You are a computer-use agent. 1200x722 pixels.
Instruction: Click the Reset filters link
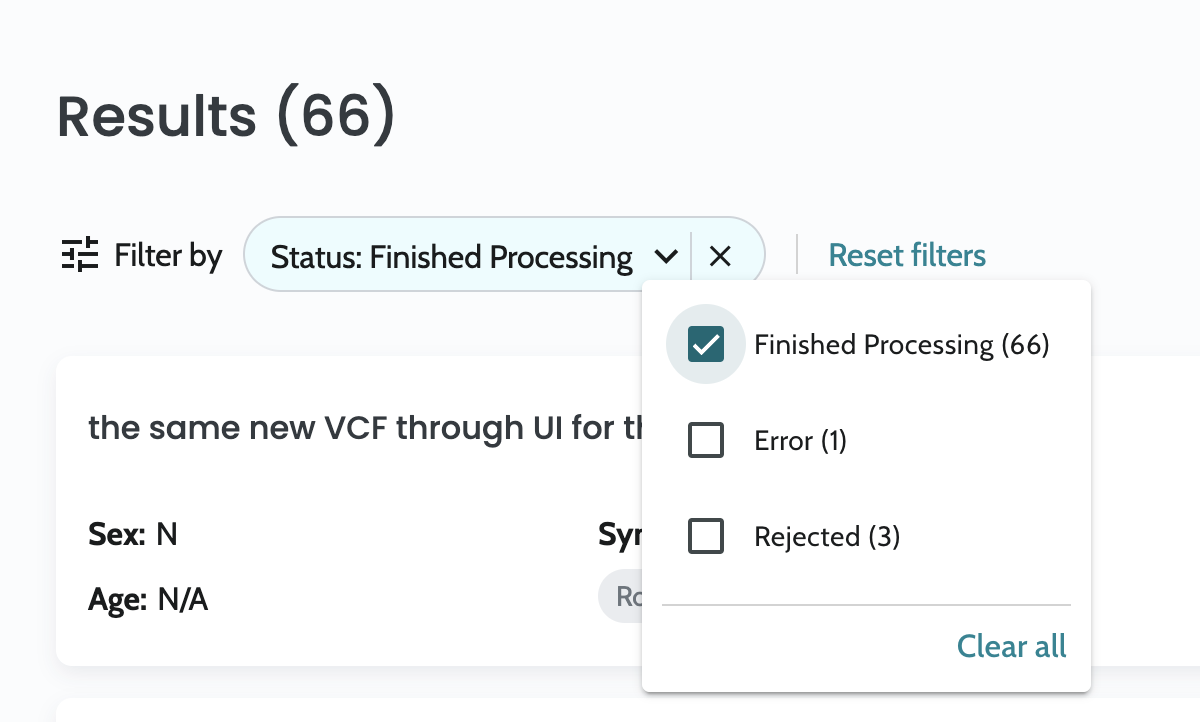pos(907,255)
